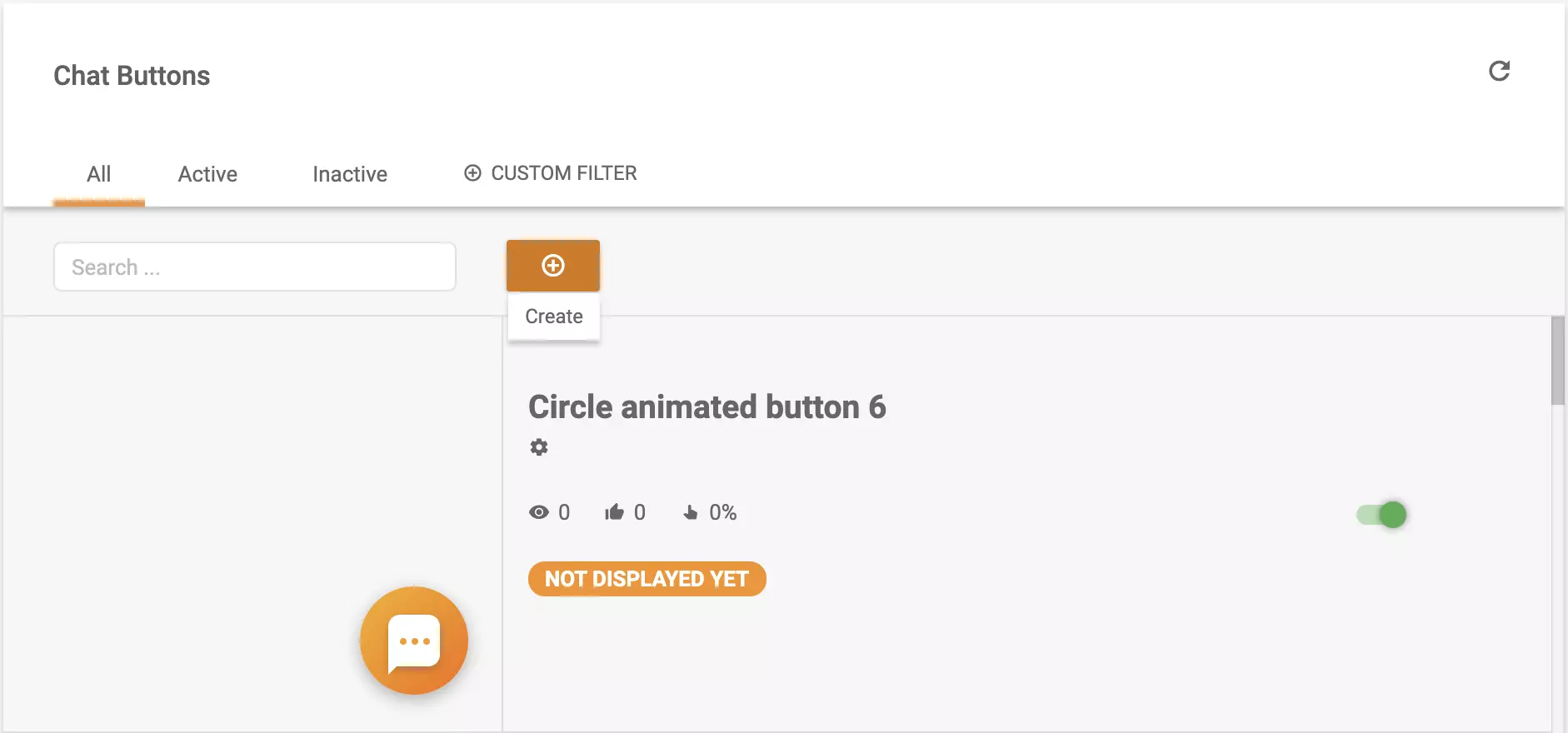Screen dimensions: 1568x733
Task: Click the vertical scrollbar thumb
Action: pyautogui.click(x=1557, y=361)
